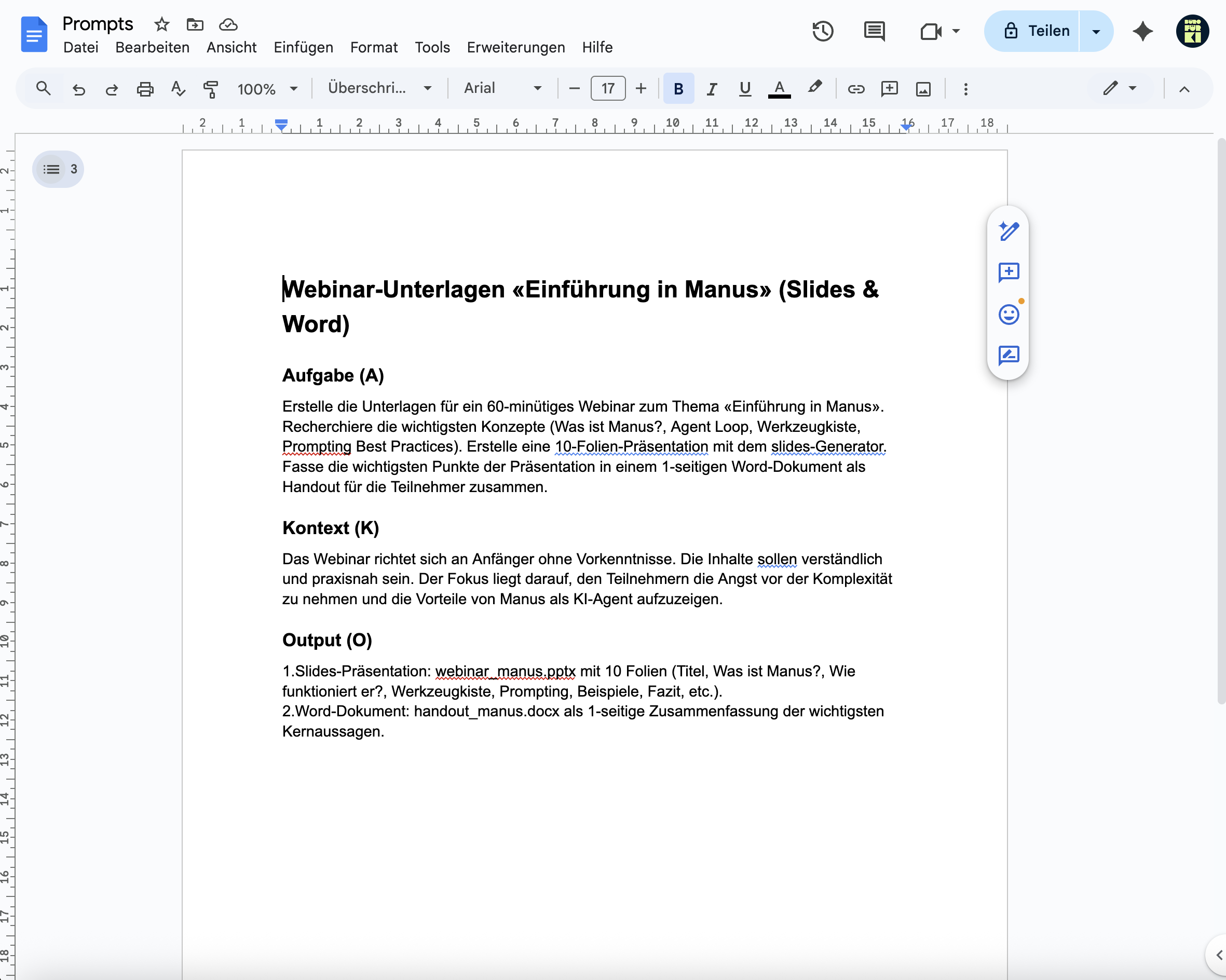Open the Einfügen menu

303,47
